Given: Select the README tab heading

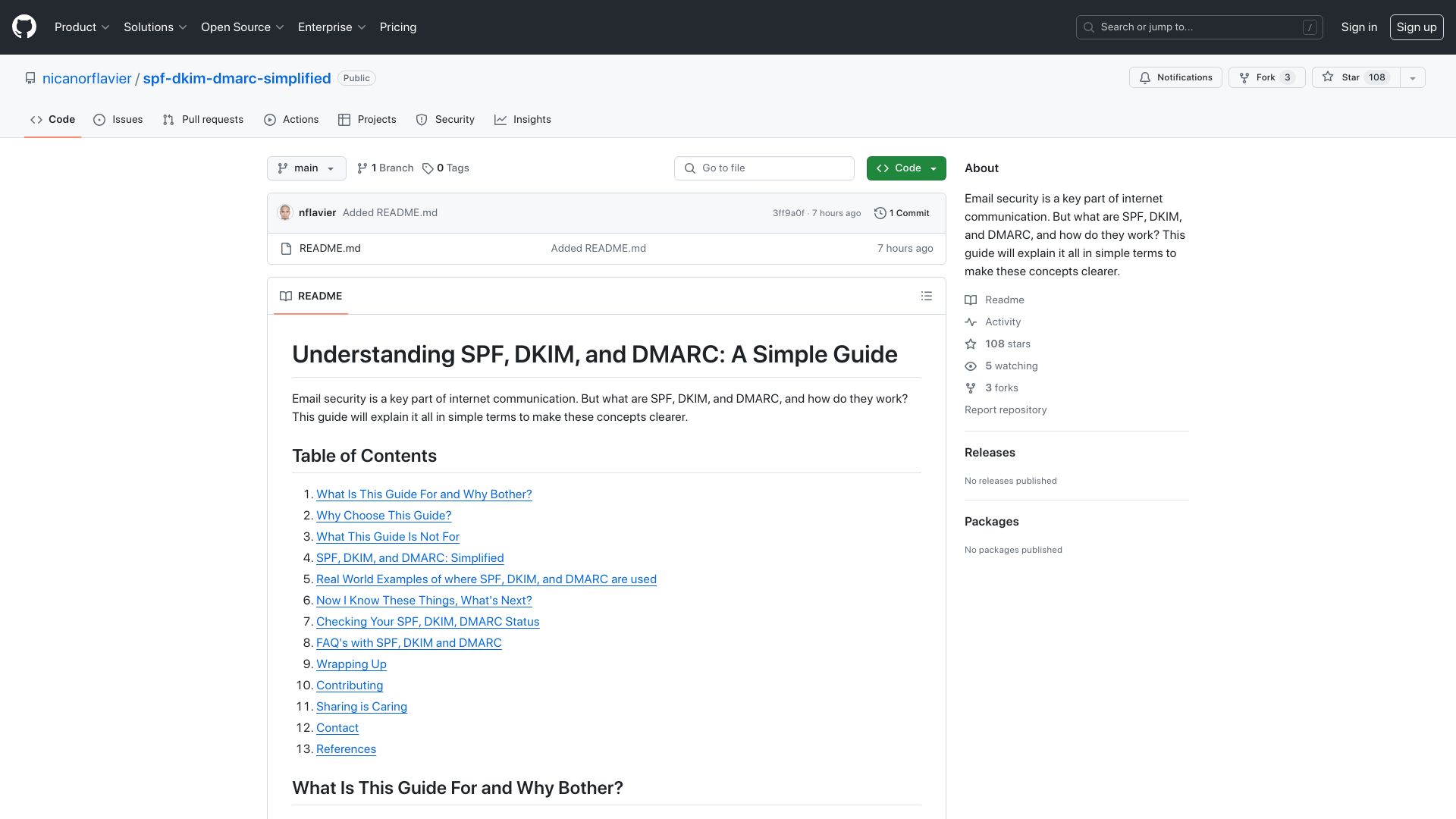Looking at the screenshot, I should [x=311, y=296].
